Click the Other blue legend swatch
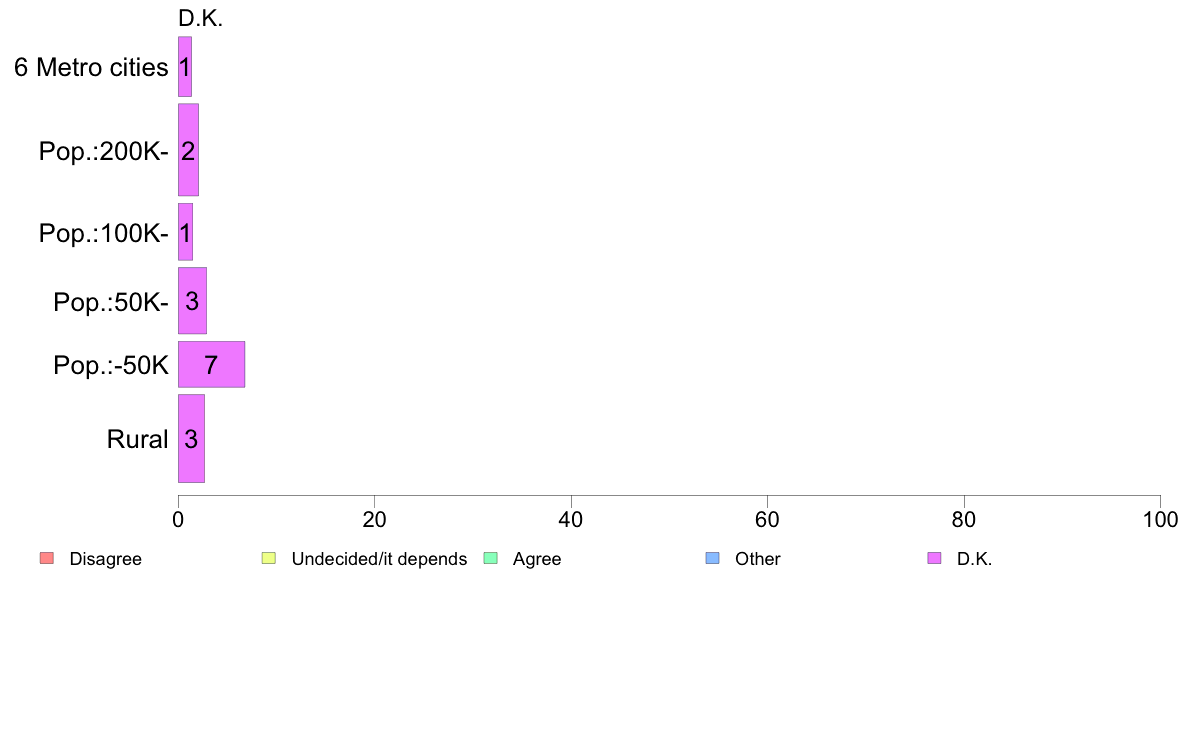1188x736 pixels. pos(712,558)
